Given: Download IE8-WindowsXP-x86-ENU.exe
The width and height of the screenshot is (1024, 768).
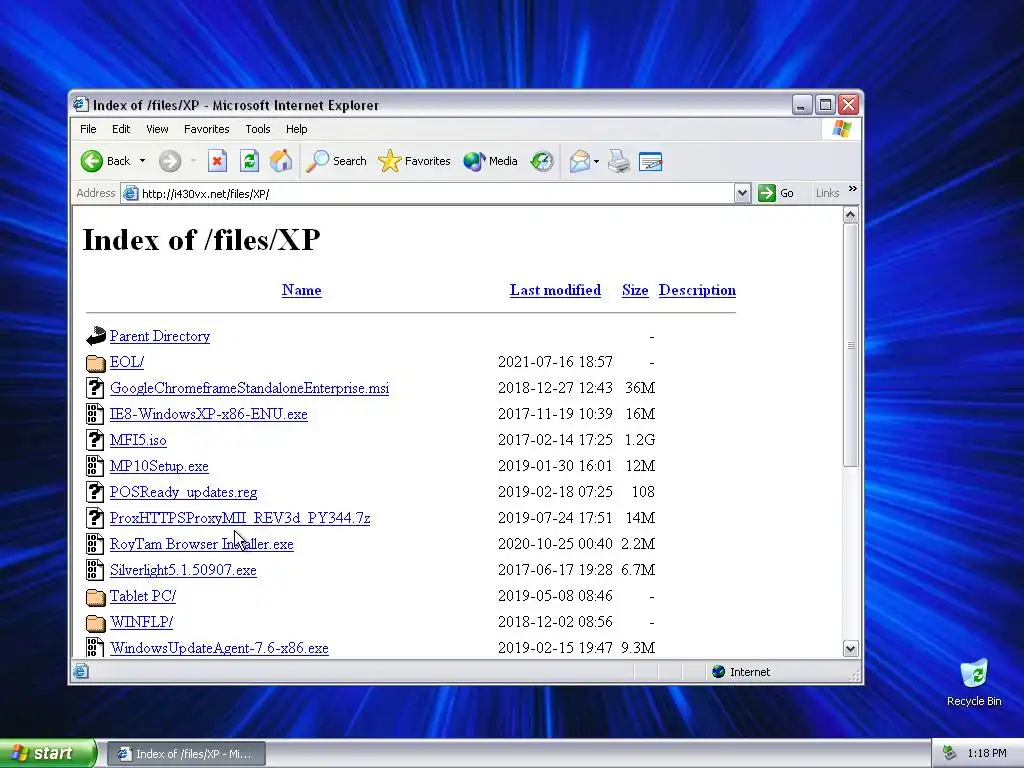Looking at the screenshot, I should click(x=208, y=414).
